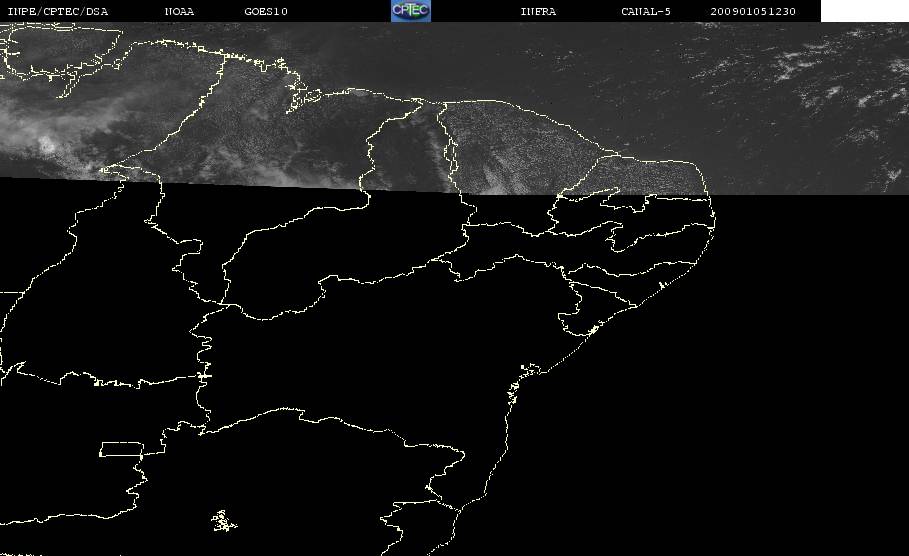Click the small coastal island outline on the northeast coast
Viewport: 909px width, 556px height.
click(661, 285)
